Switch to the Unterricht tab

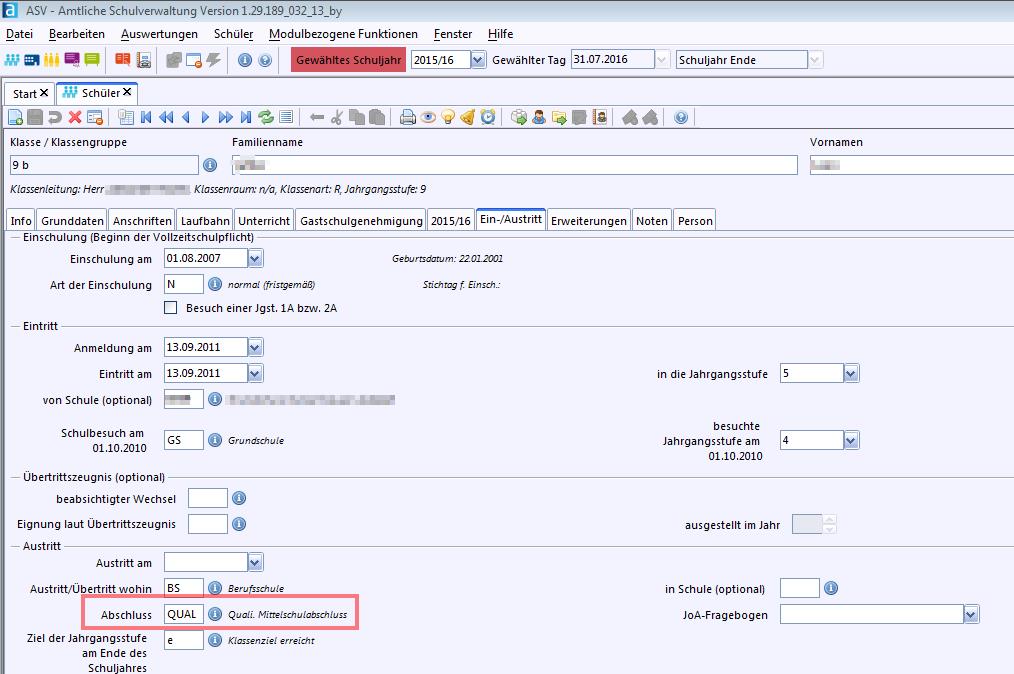(x=264, y=221)
